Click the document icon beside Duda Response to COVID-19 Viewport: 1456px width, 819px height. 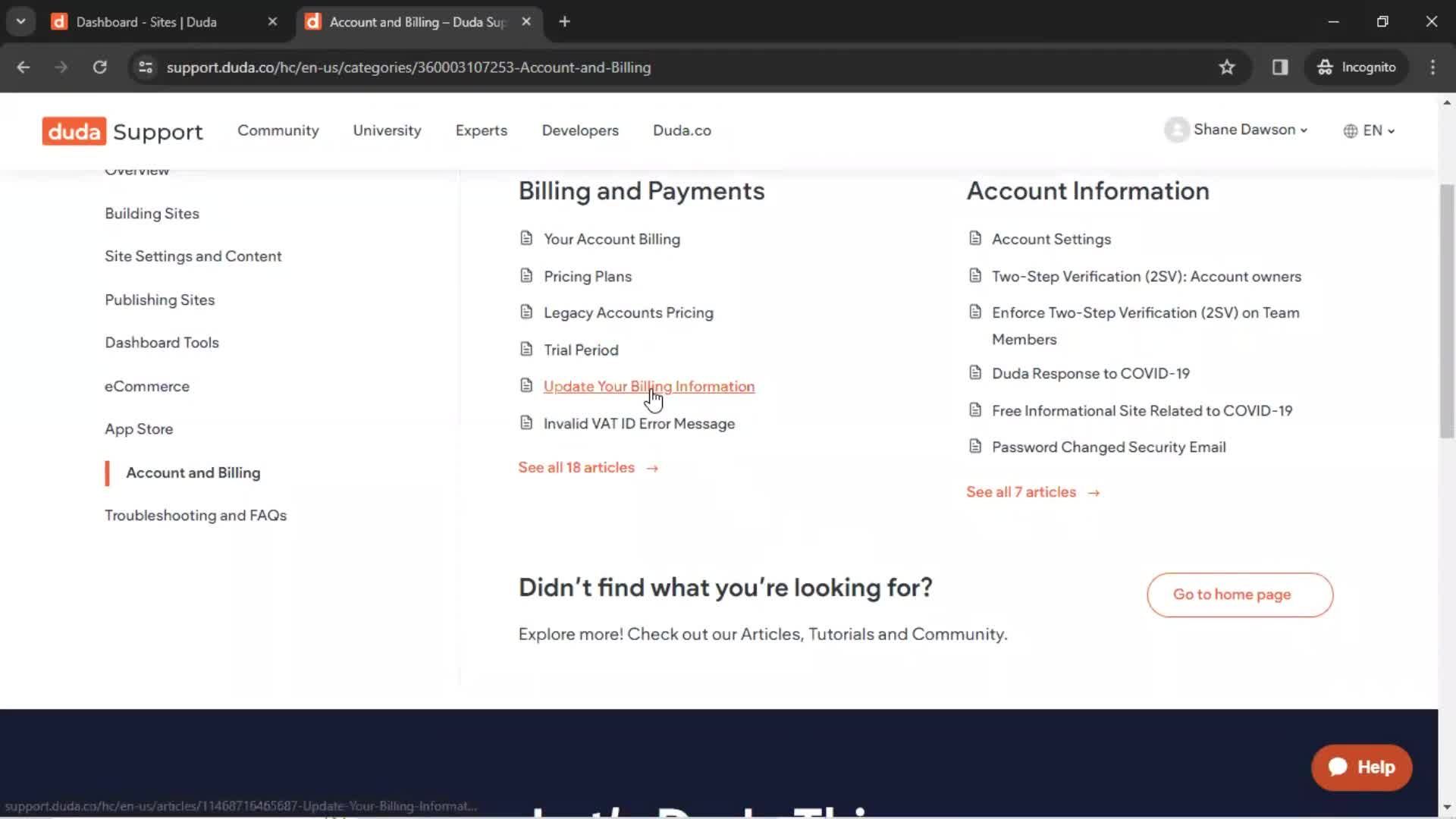point(975,372)
